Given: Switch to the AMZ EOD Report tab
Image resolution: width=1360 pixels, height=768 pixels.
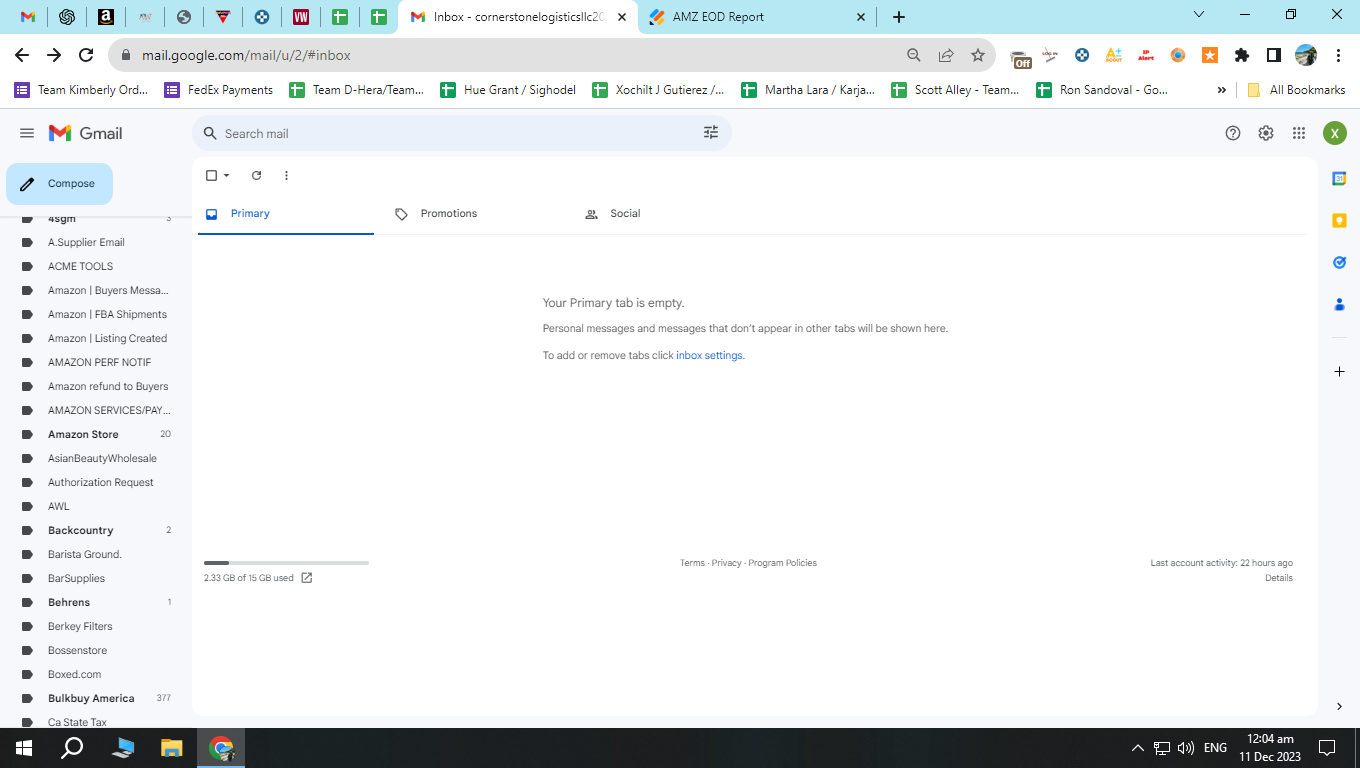Looking at the screenshot, I should (x=758, y=17).
